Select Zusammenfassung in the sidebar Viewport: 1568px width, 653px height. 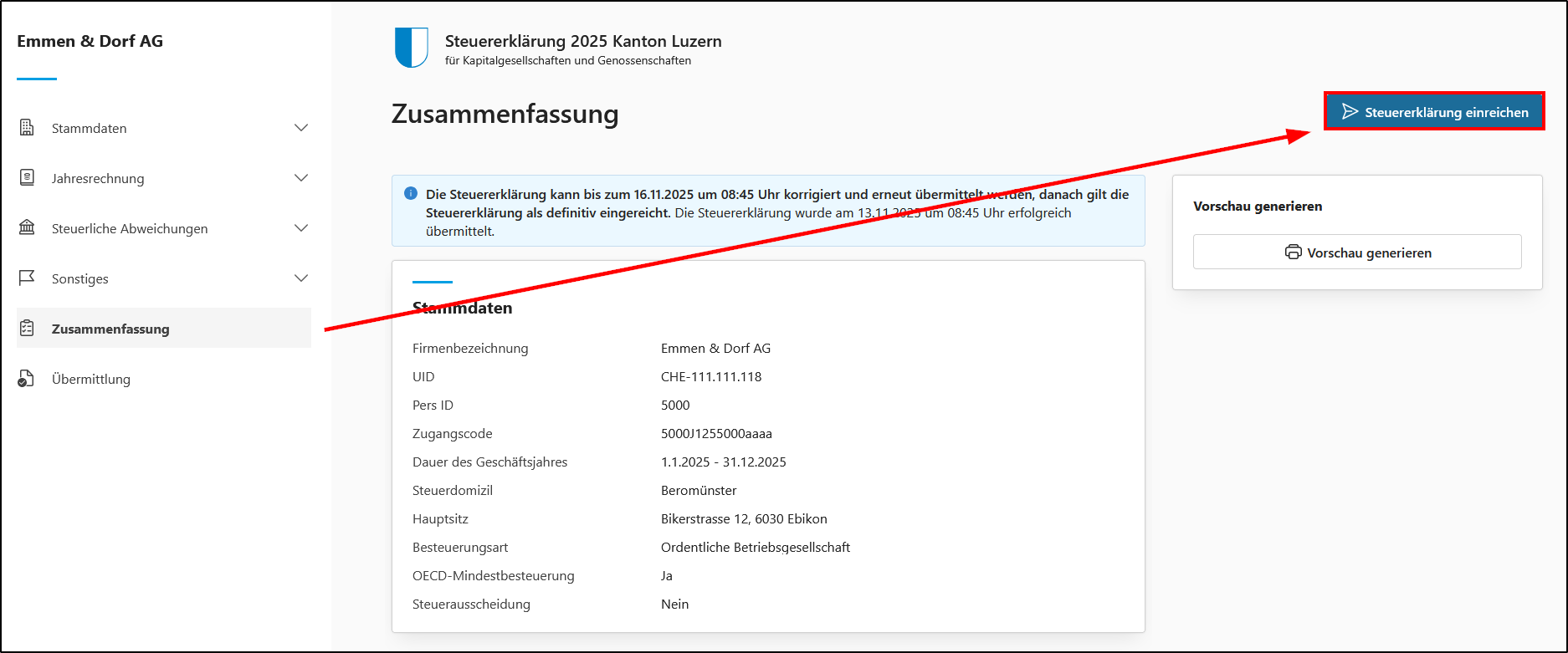(110, 329)
